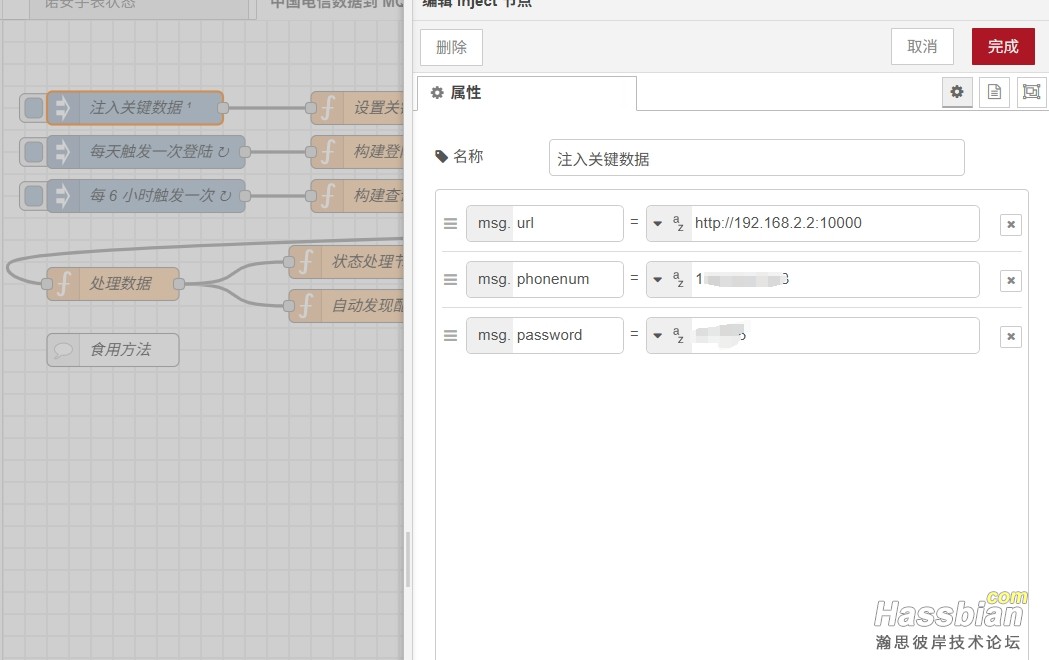
Task: Select the 构建登 function node
Action: pos(357,152)
